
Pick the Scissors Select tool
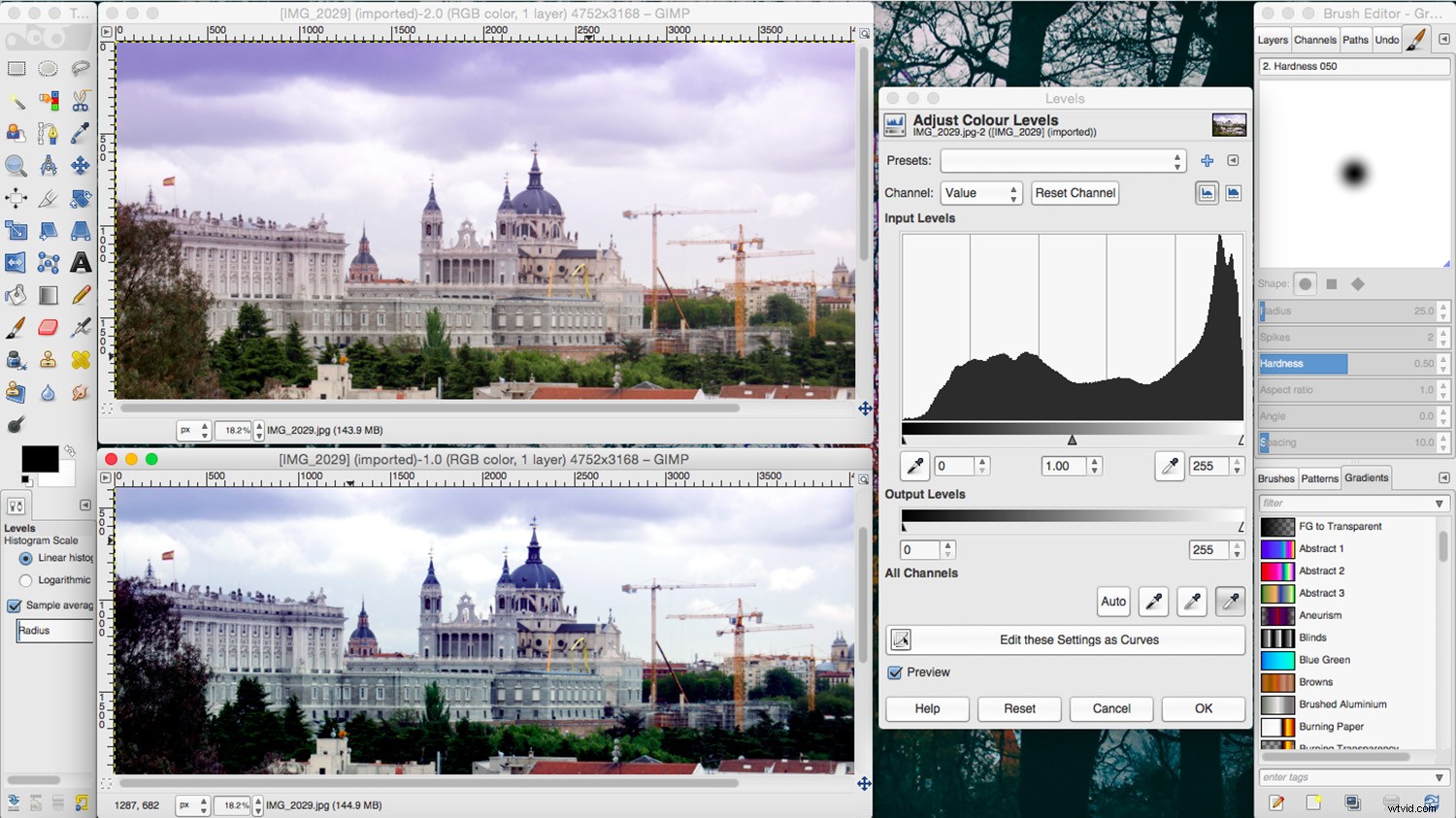point(80,101)
